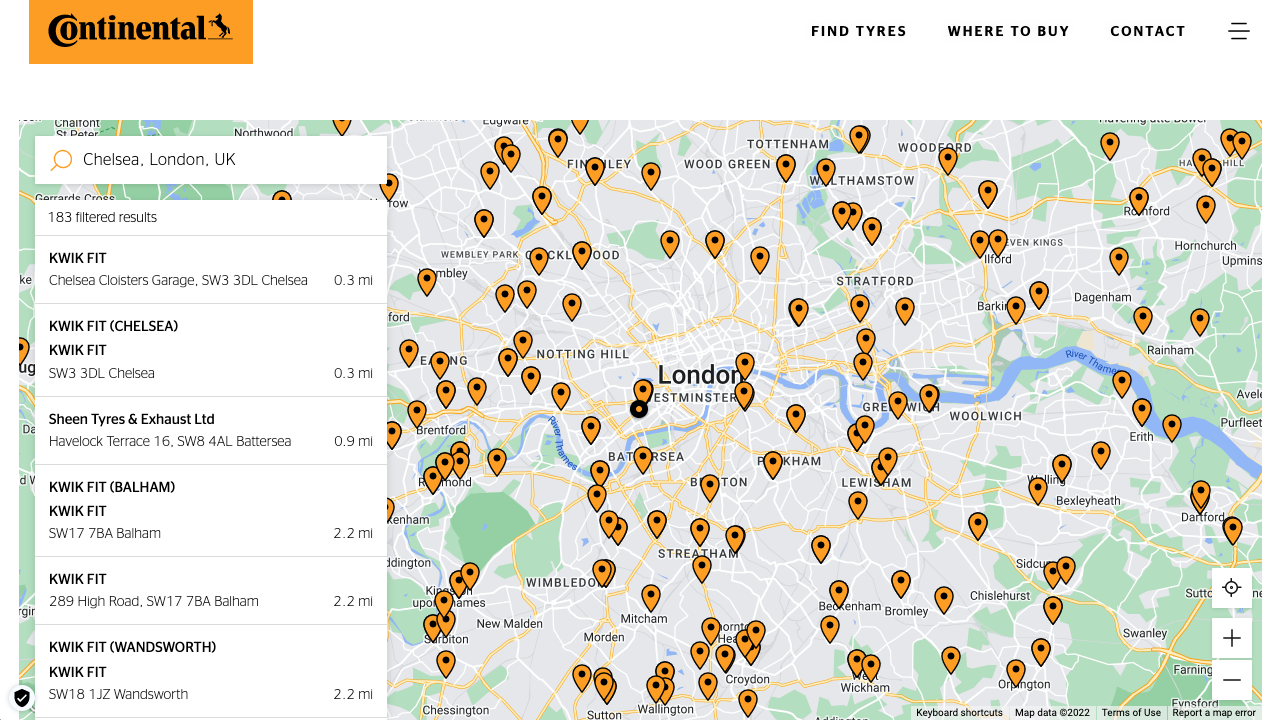Open Sheen Tyres & Exhaust Ltd result
The height and width of the screenshot is (720, 1280).
[x=211, y=431]
